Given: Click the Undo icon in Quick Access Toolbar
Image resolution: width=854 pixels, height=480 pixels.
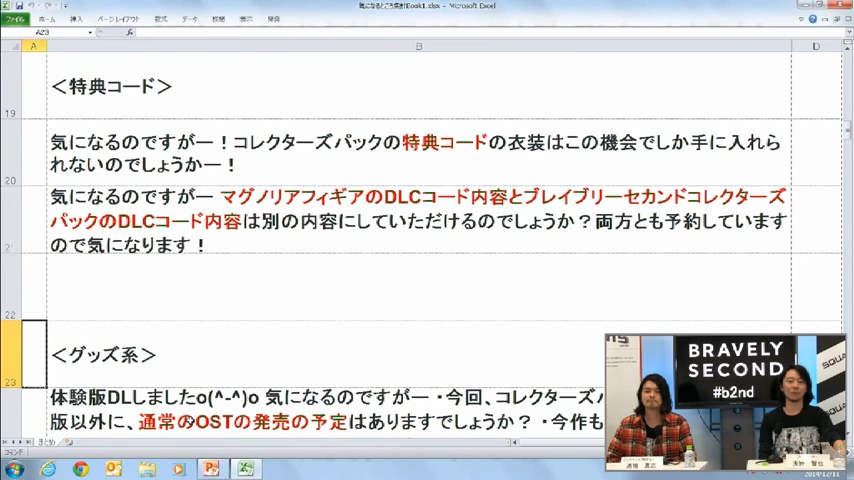Looking at the screenshot, I should coord(32,5).
